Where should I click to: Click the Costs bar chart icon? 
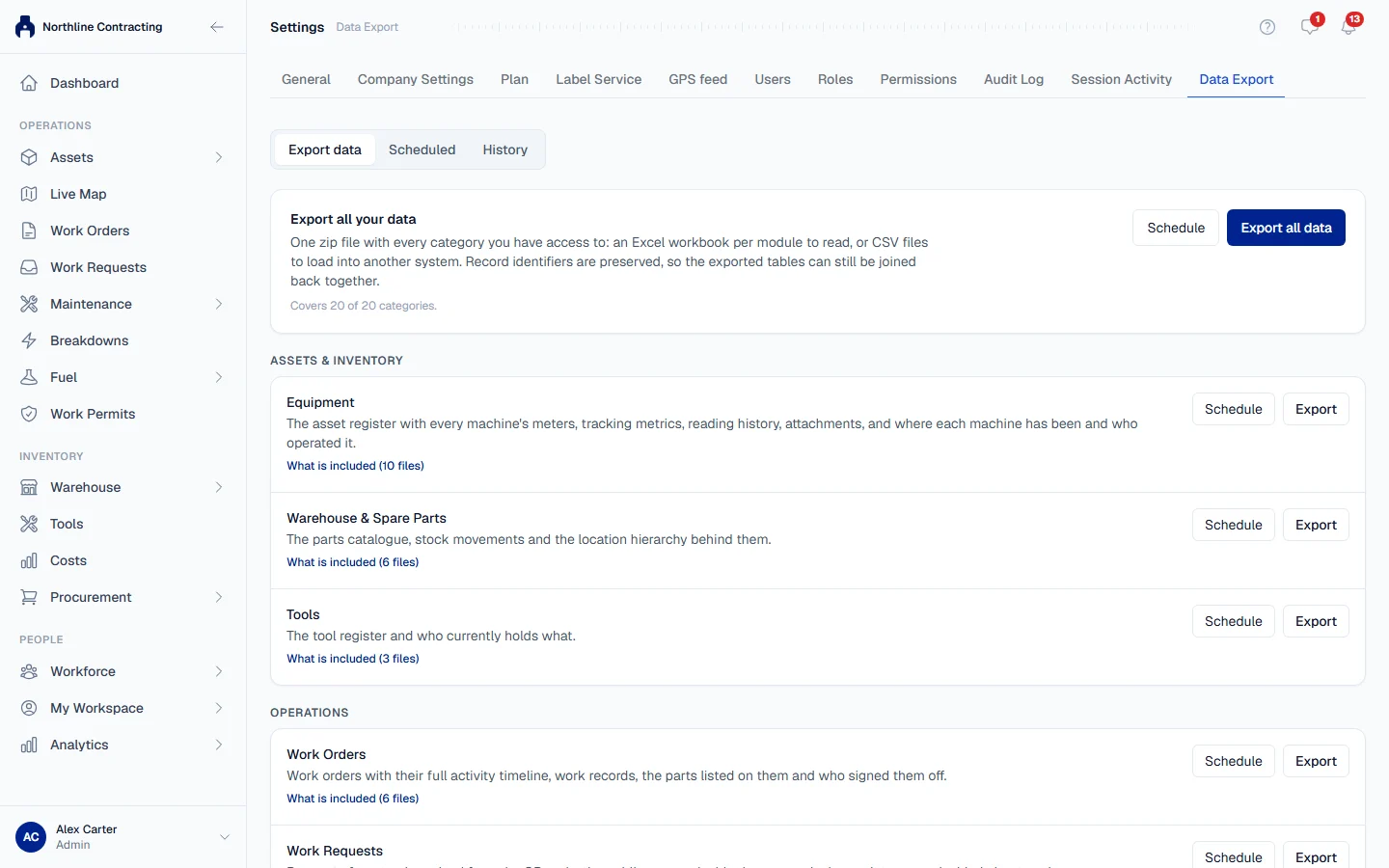tap(29, 560)
